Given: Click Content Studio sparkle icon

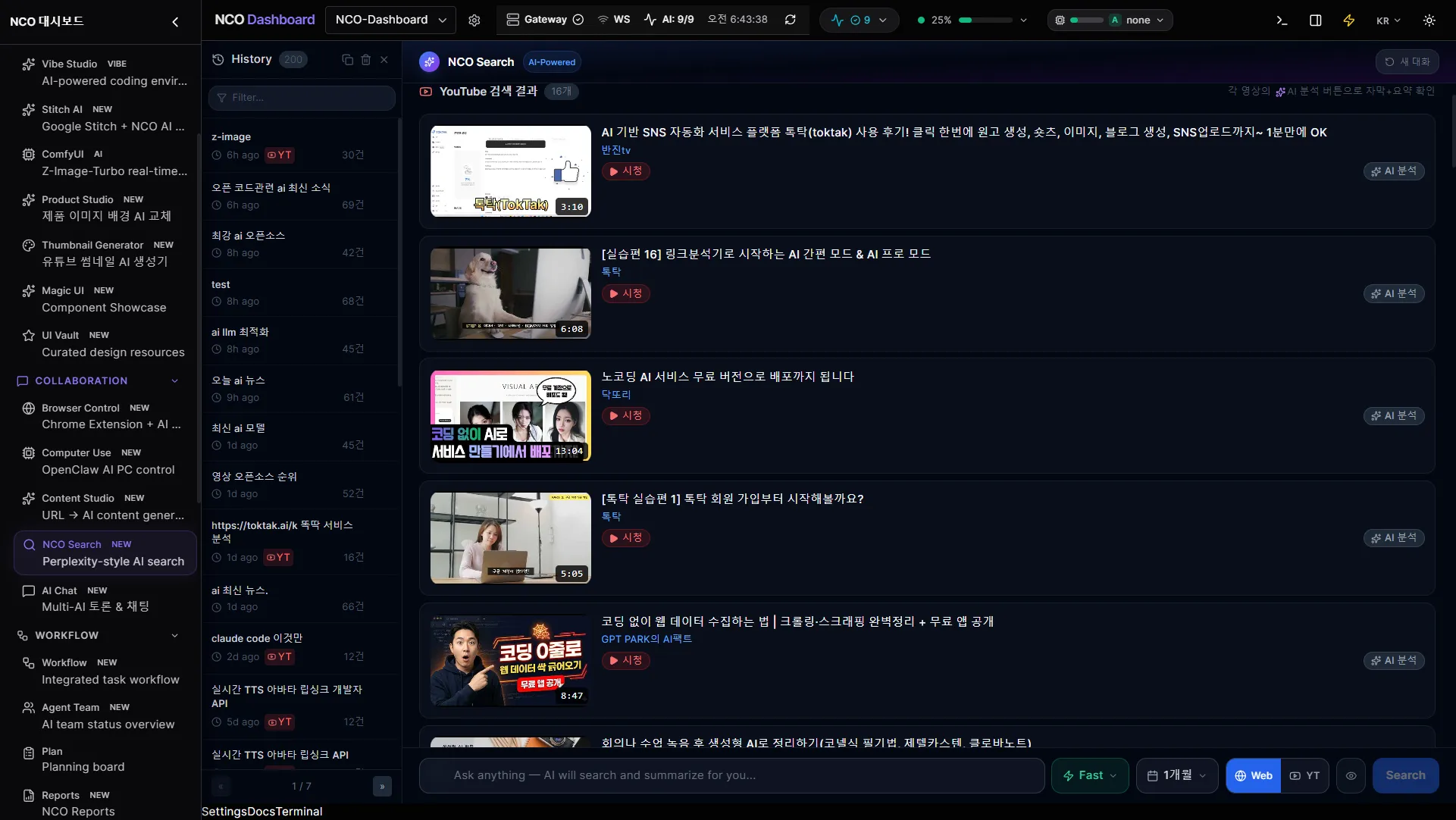Looking at the screenshot, I should click(x=29, y=499).
